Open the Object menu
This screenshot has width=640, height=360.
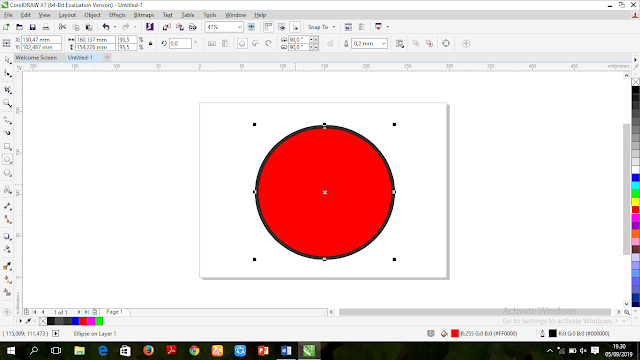point(92,15)
